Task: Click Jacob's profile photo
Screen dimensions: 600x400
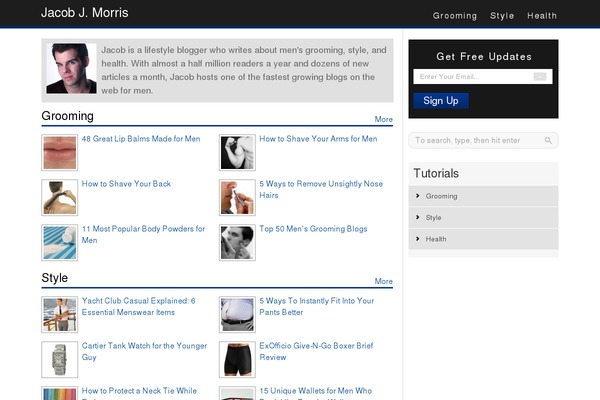Action: tap(72, 69)
